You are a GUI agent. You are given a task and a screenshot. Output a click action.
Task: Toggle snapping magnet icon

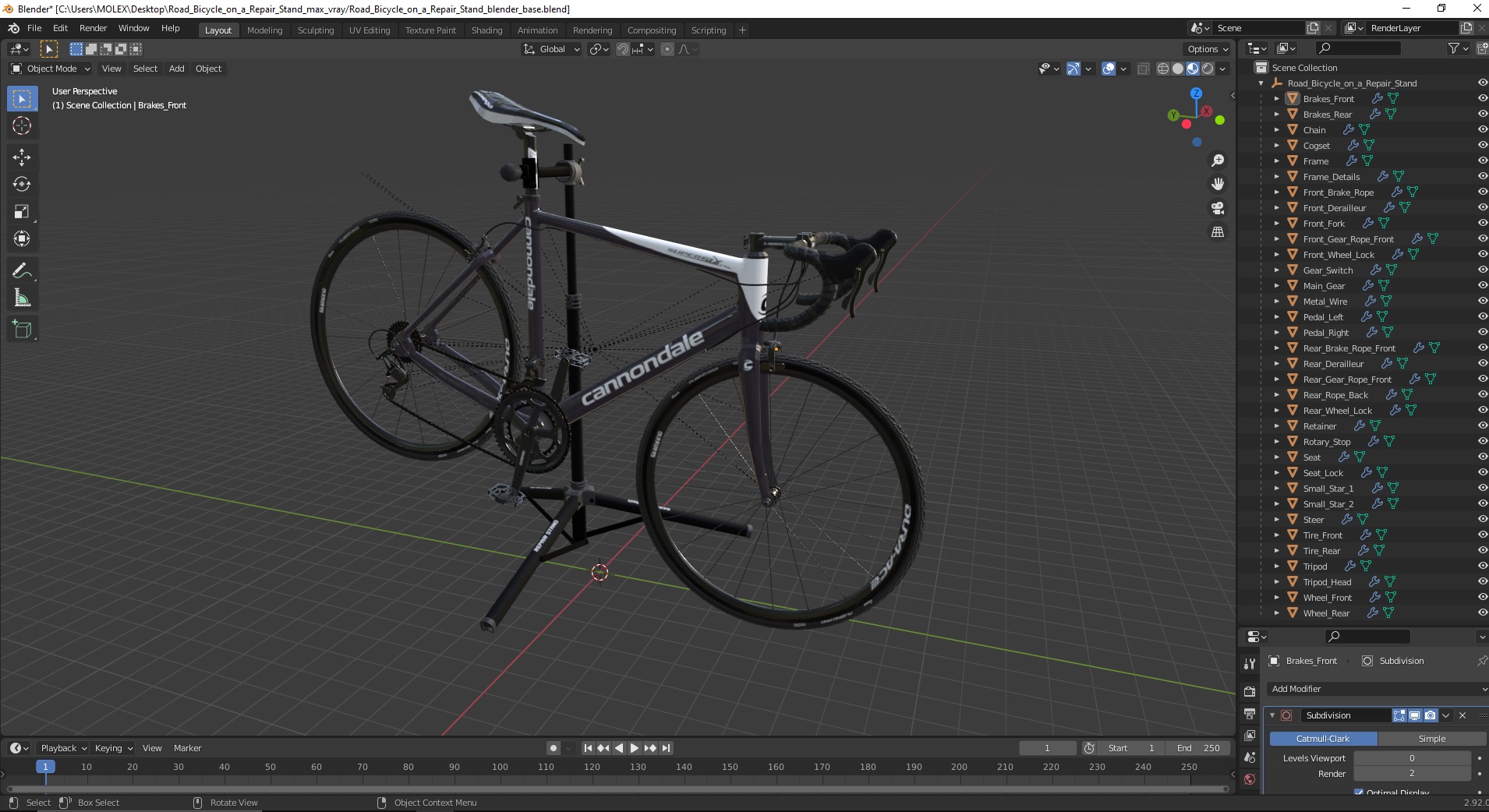pyautogui.click(x=622, y=49)
